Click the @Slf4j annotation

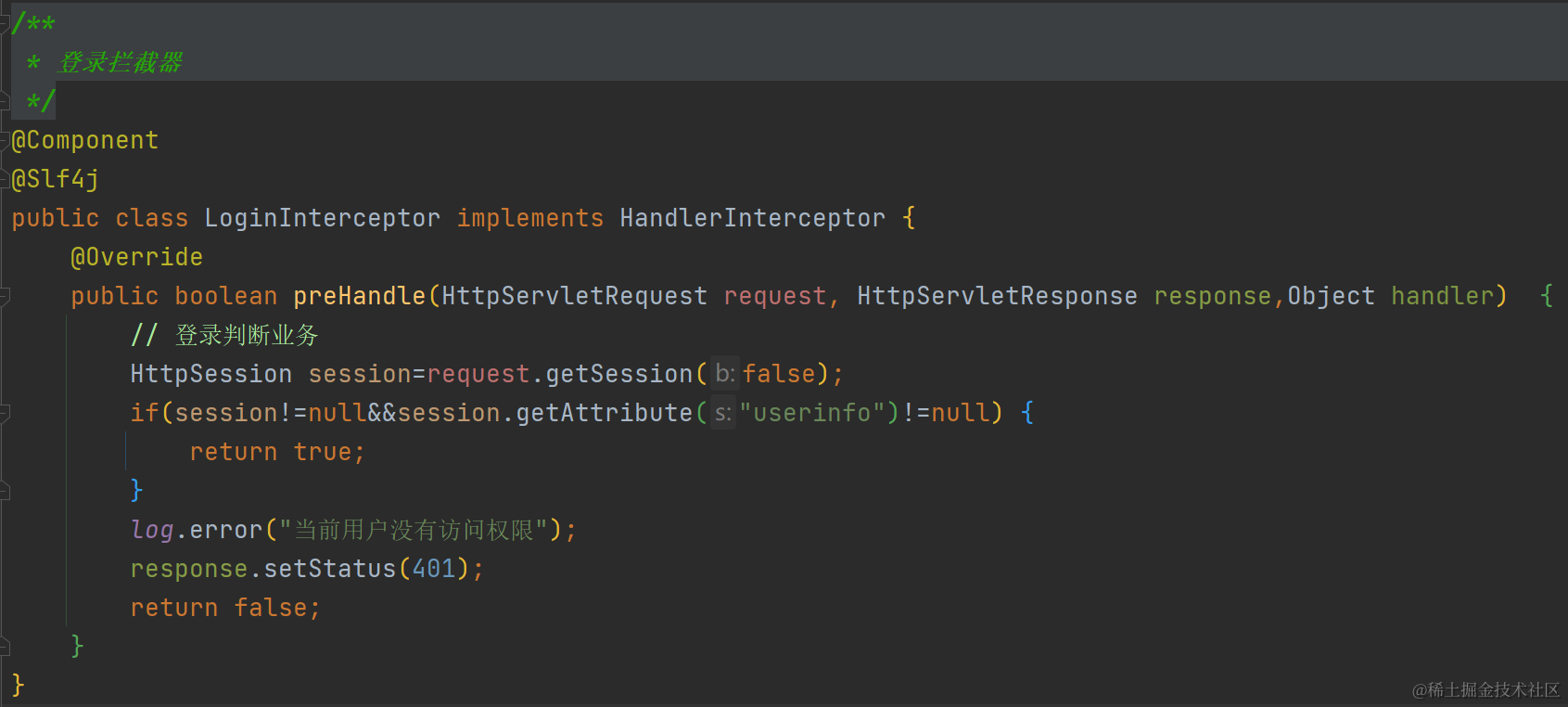[56, 179]
